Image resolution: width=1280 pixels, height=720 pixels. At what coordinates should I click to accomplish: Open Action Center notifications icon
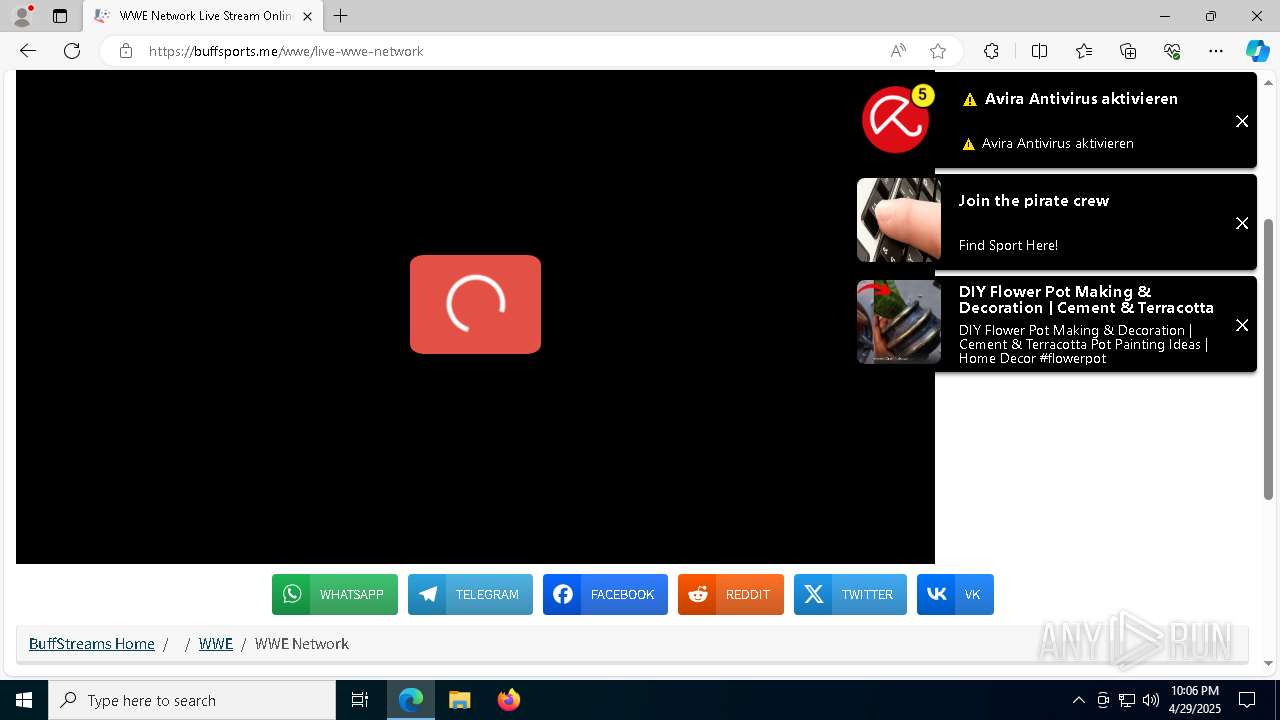[x=1247, y=700]
